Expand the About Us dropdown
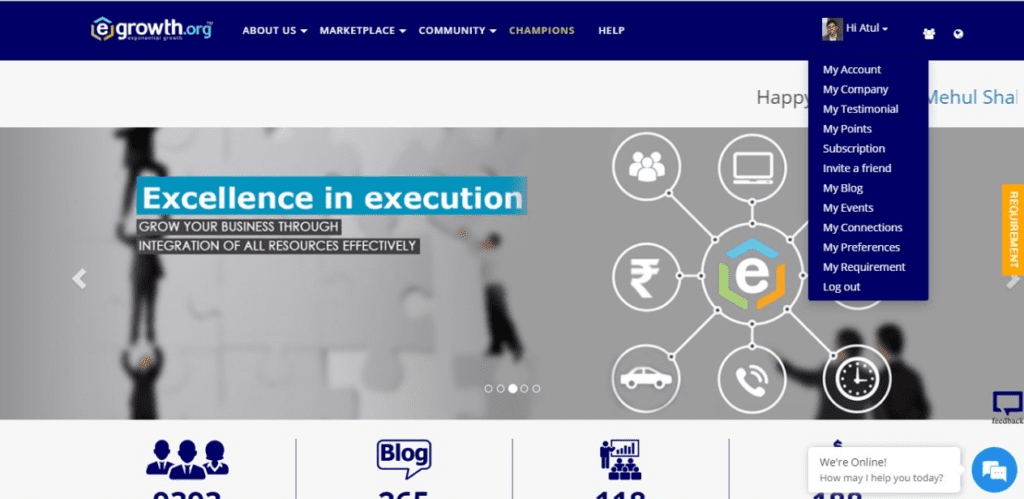Viewport: 1024px width, 499px height. tap(274, 30)
